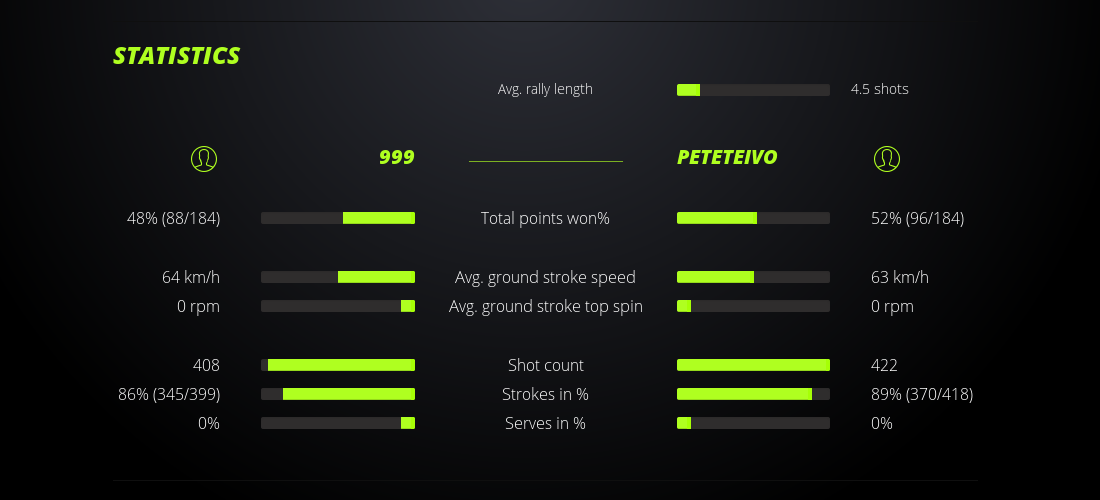Click the Avg. ground stroke top spin label

click(545, 306)
